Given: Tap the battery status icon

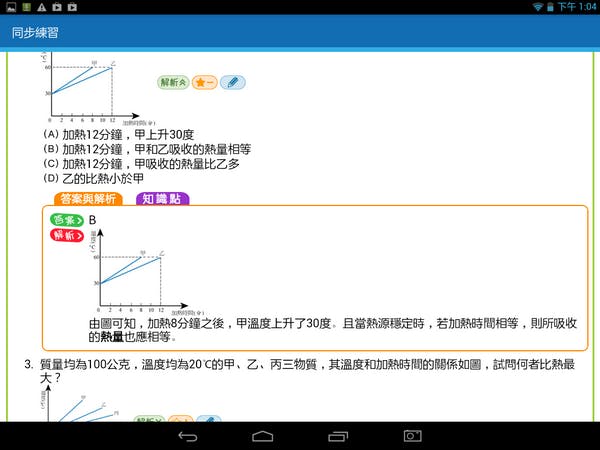Looking at the screenshot, I should [x=550, y=7].
